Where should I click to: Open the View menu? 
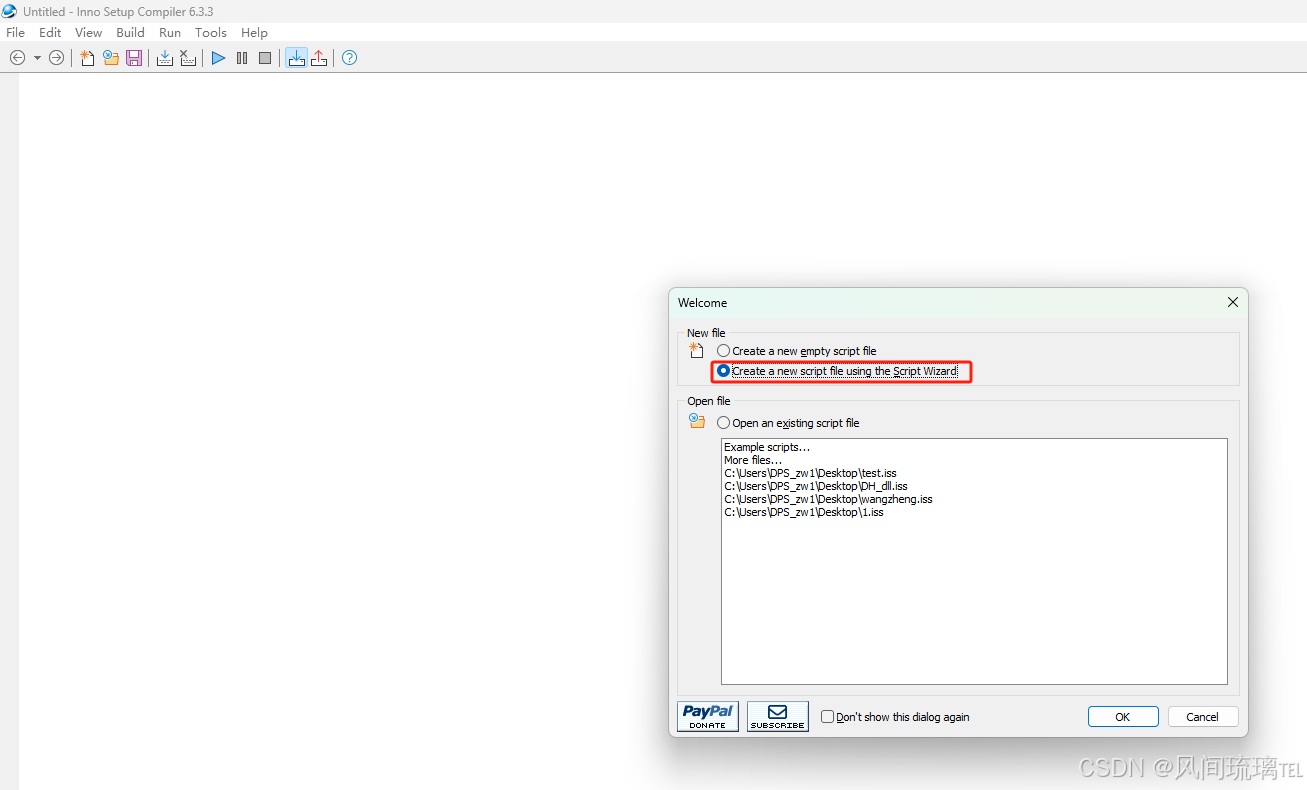pyautogui.click(x=88, y=33)
